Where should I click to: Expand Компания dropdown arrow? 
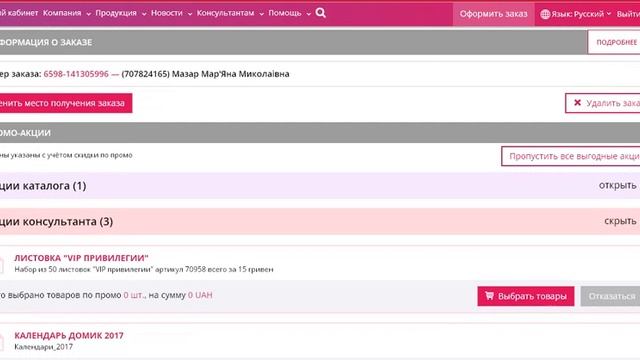[88, 14]
